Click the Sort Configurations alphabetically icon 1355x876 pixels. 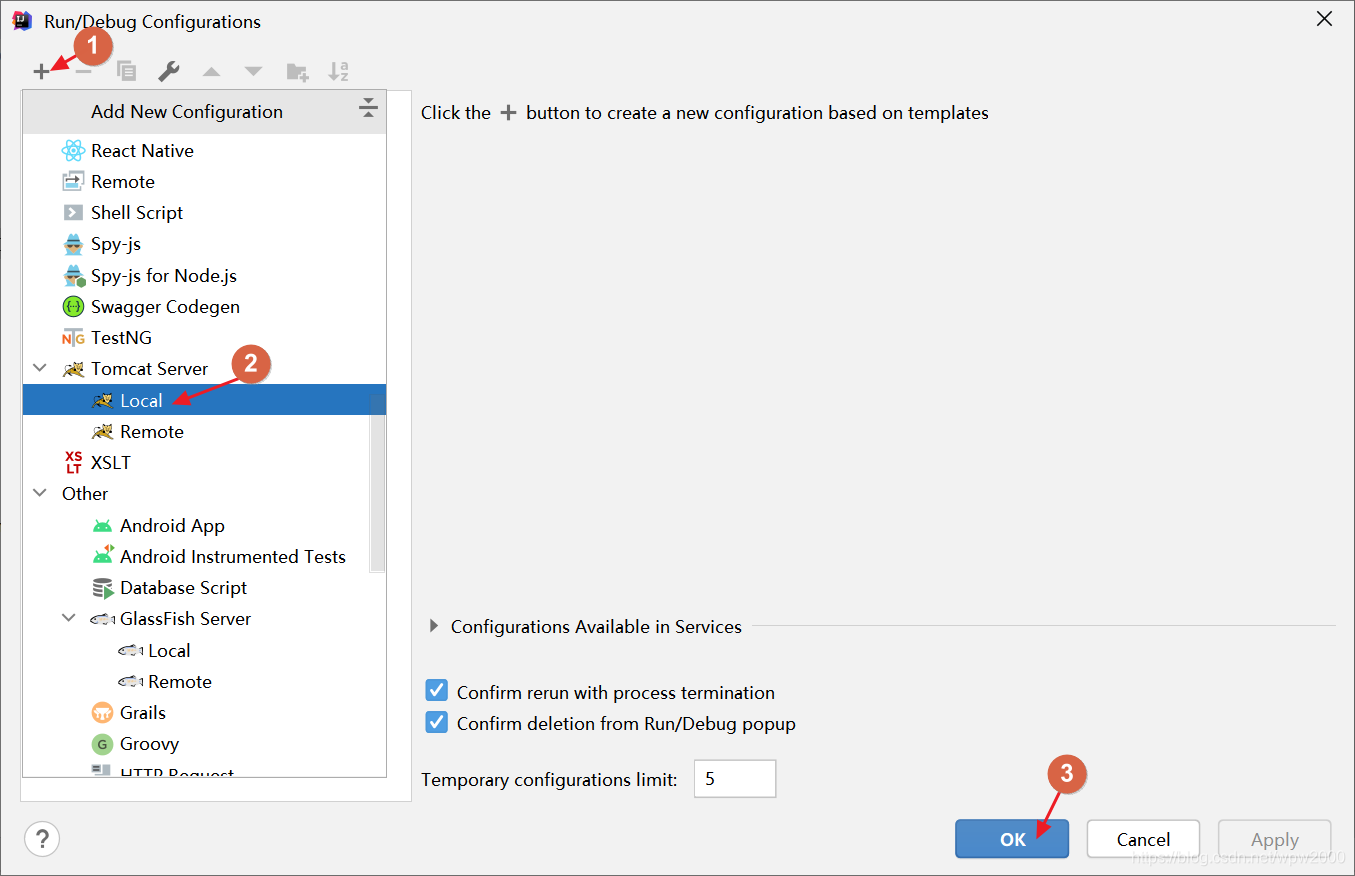click(339, 71)
